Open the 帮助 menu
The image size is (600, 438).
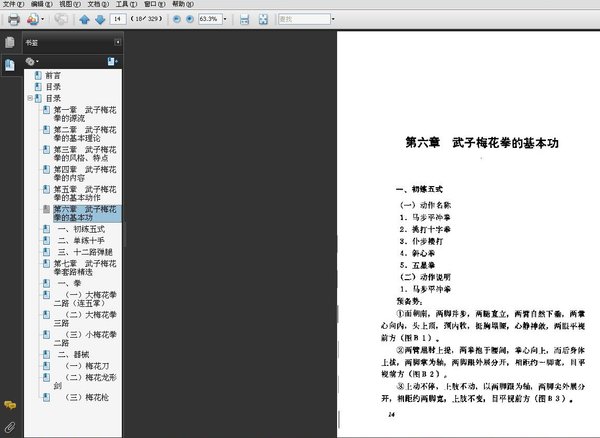pyautogui.click(x=183, y=4)
